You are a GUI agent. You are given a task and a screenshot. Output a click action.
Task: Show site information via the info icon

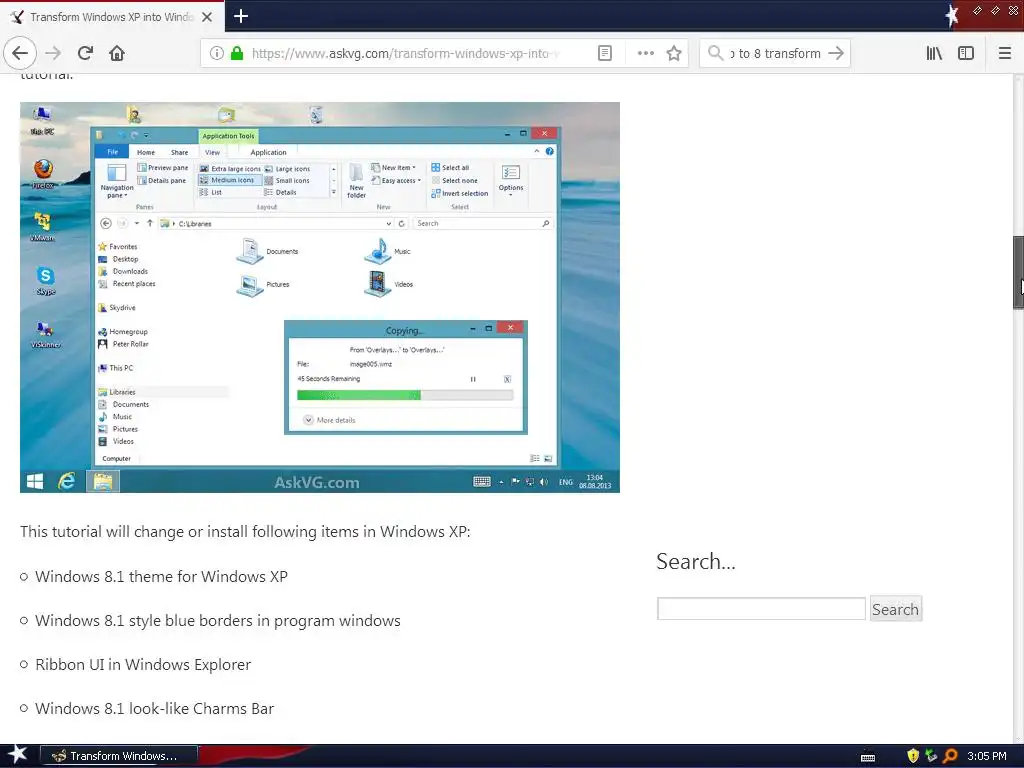pos(217,53)
